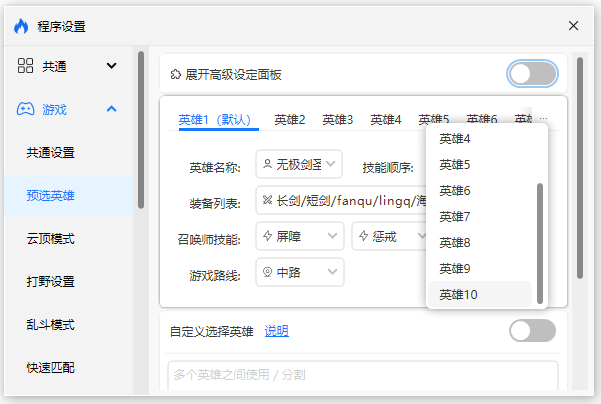Select 英雄10 from the overflow list
Screen dimensions: 601x404
pyautogui.click(x=459, y=294)
